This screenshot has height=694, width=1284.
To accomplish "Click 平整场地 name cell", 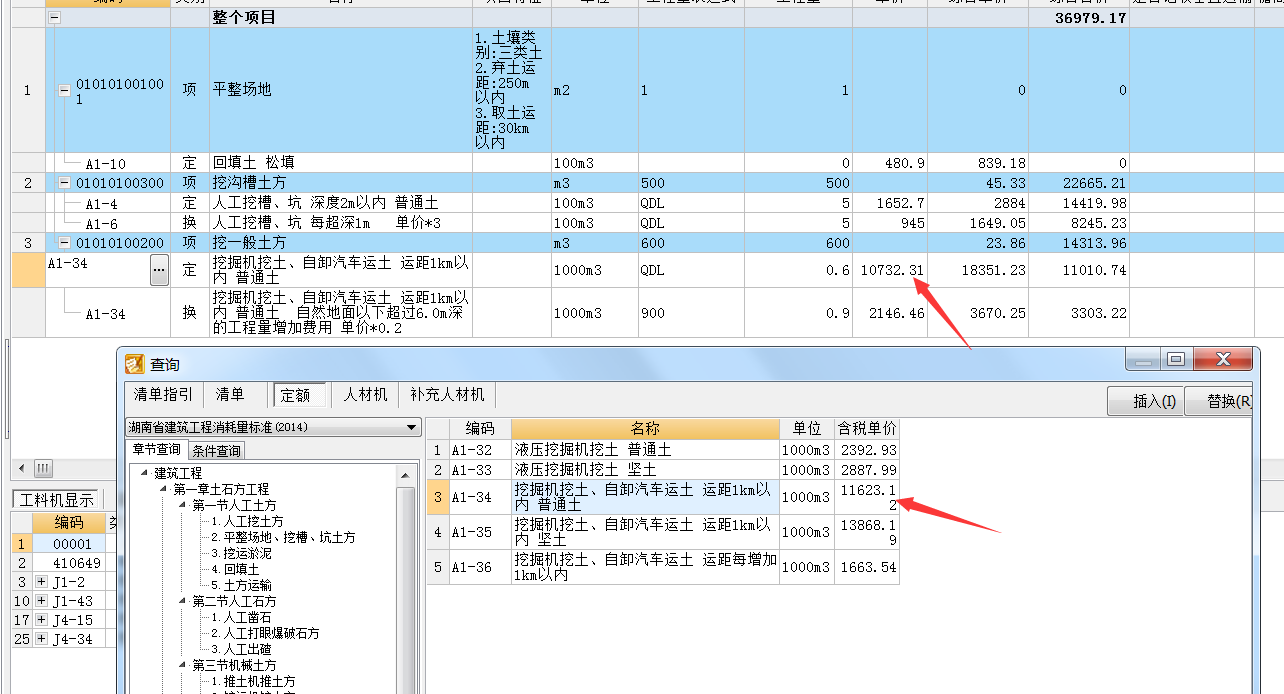I will 341,90.
